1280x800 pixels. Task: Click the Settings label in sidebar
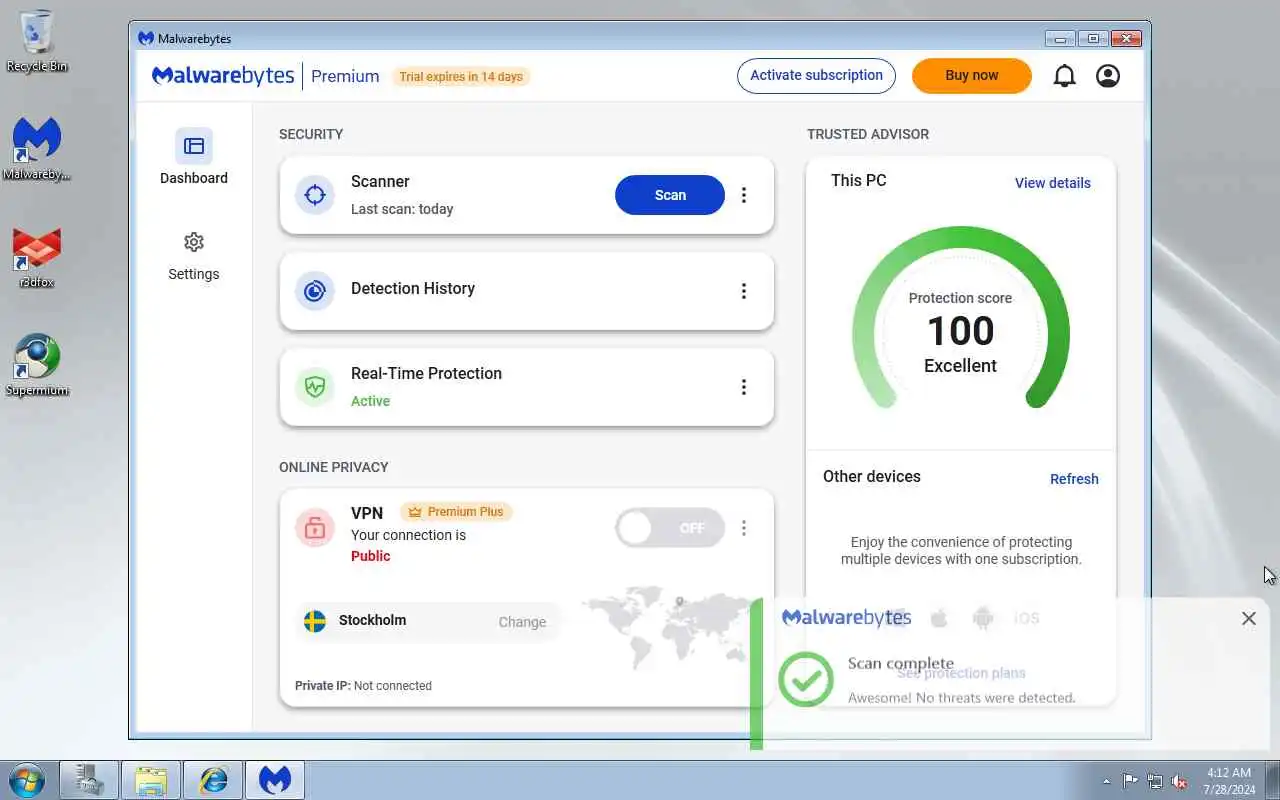[194, 274]
